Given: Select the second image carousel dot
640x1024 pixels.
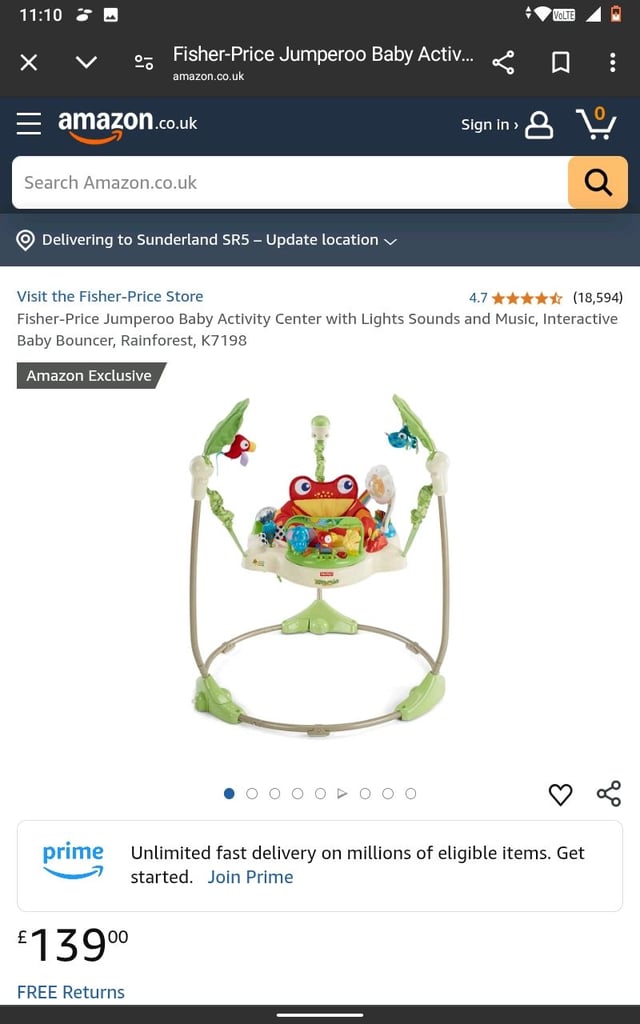Looking at the screenshot, I should point(252,793).
